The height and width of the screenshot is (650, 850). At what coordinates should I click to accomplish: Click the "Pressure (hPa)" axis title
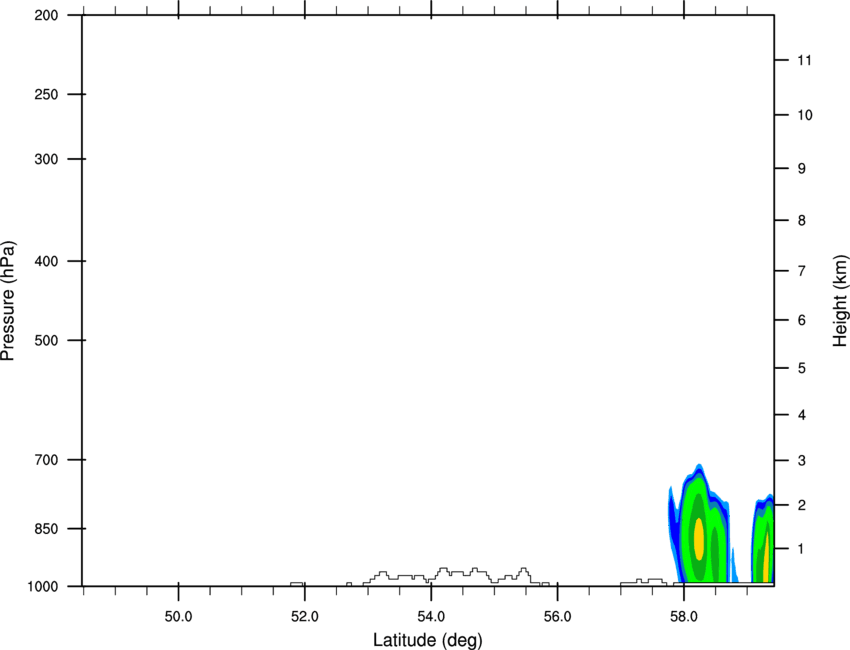8,301
